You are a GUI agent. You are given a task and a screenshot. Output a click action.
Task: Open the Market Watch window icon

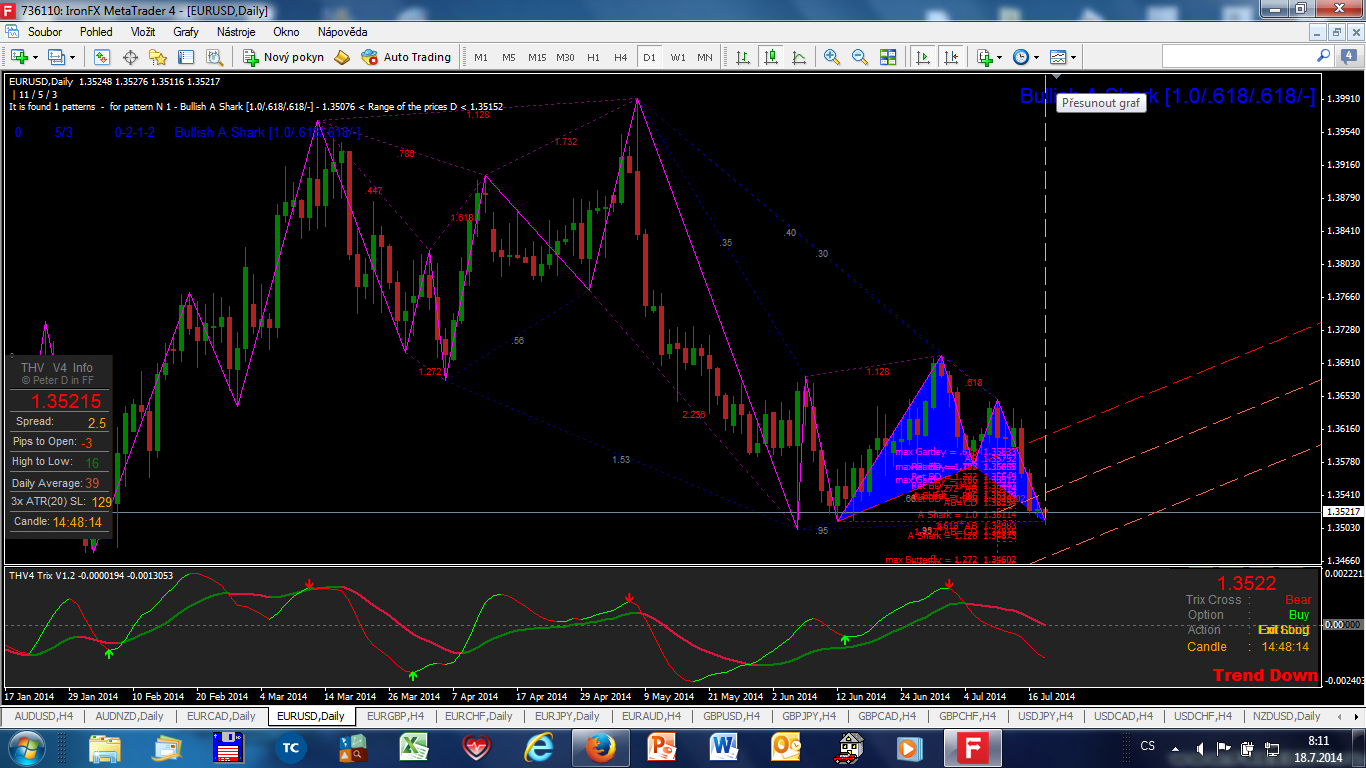[x=101, y=57]
